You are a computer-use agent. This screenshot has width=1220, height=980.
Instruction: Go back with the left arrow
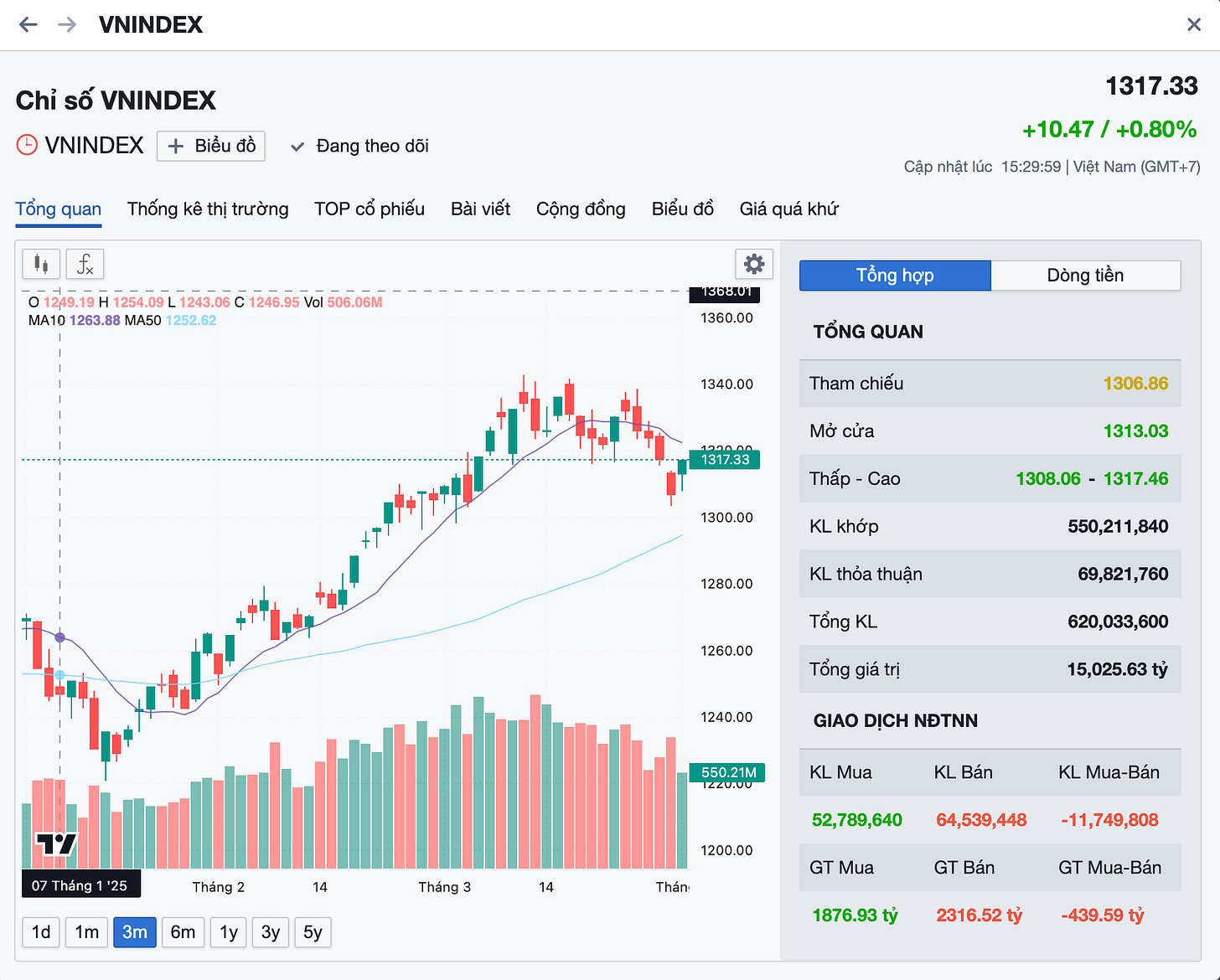click(x=28, y=24)
